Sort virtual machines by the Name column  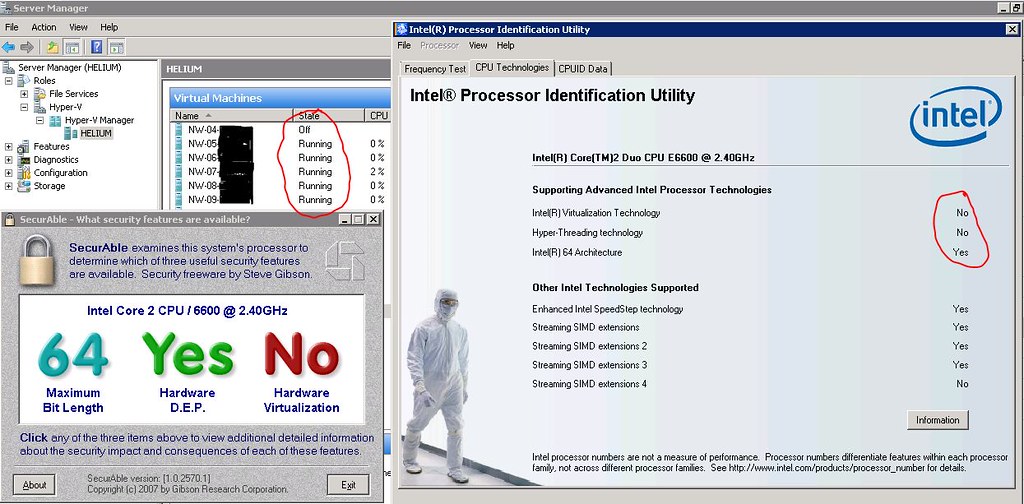232,116
